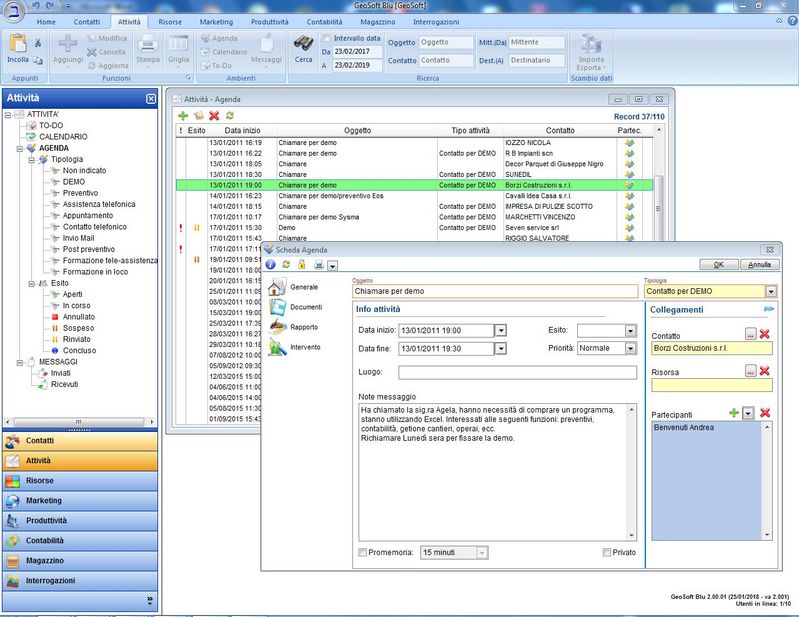Tick the Privato checkbox
The width and height of the screenshot is (799, 617).
[x=606, y=552]
